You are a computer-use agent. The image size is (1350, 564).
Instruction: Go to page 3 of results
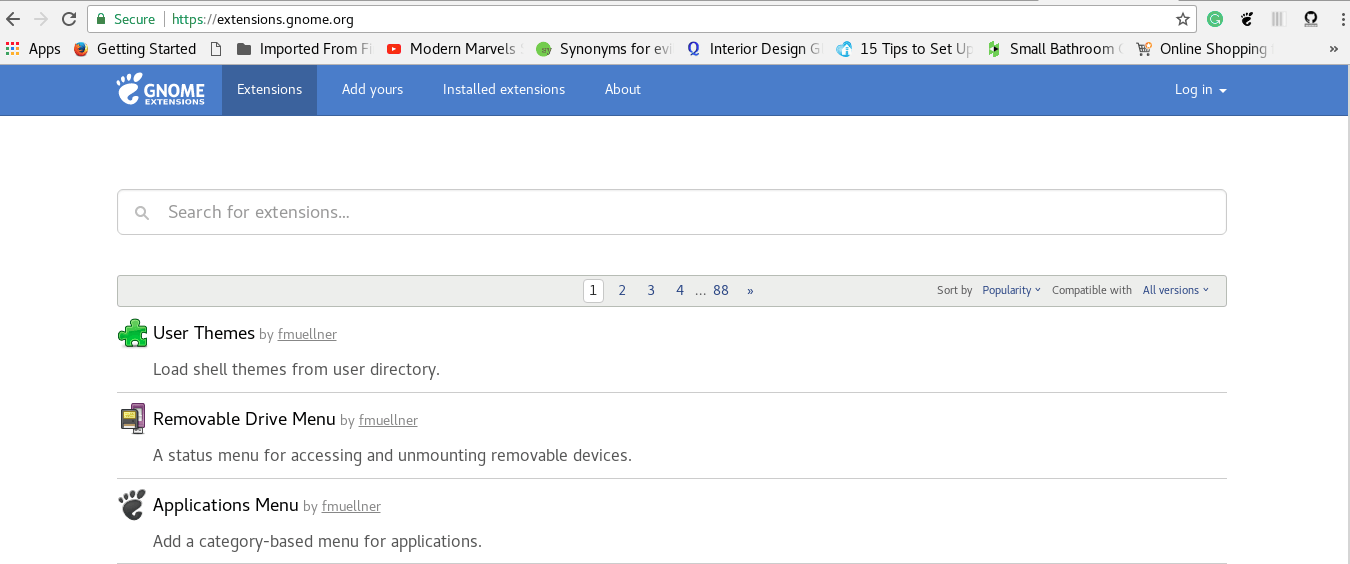pyautogui.click(x=651, y=290)
